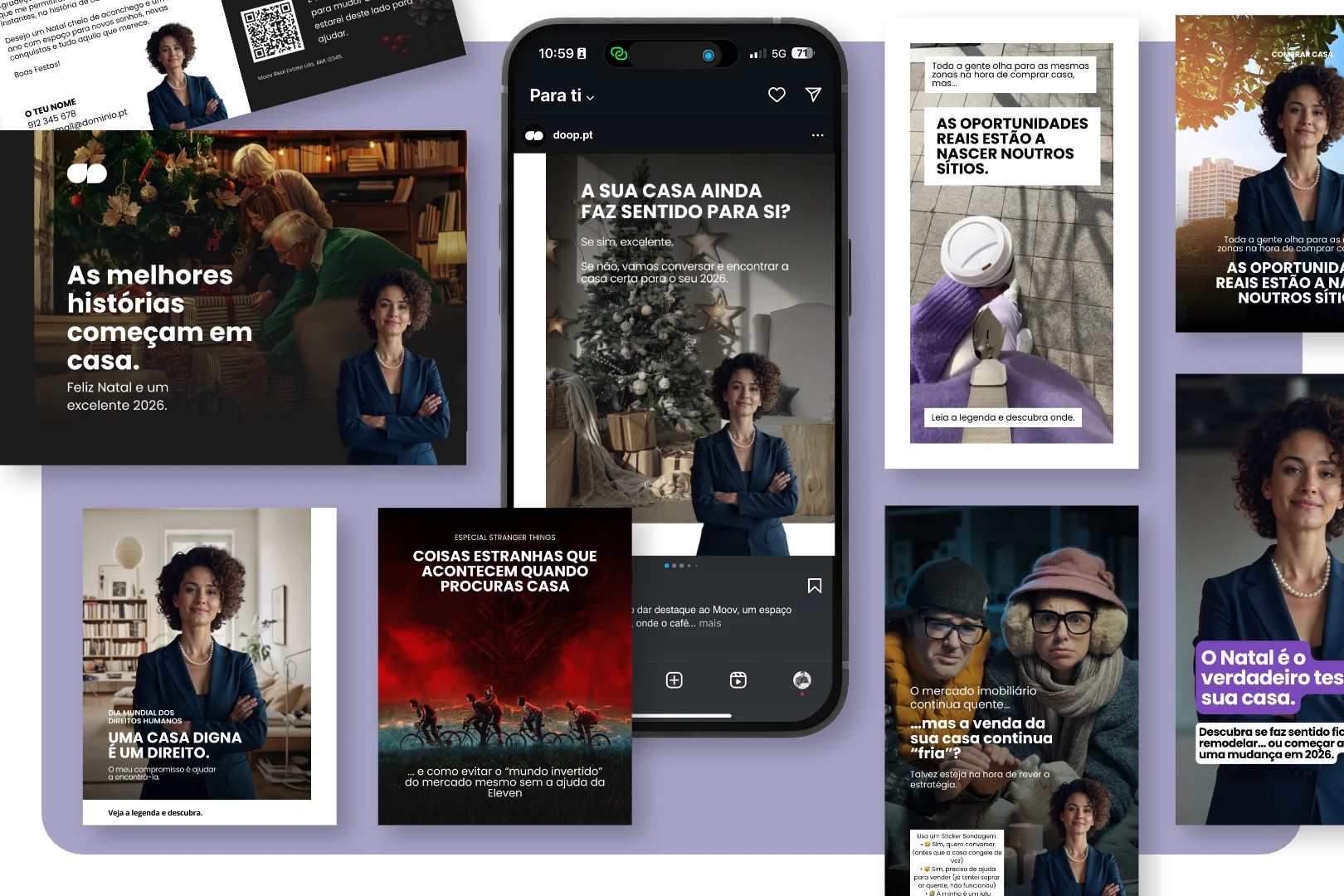The height and width of the screenshot is (896, 1344).
Task: Select the 'O Natal é o verdadeiro' story card
Action: click(1259, 599)
